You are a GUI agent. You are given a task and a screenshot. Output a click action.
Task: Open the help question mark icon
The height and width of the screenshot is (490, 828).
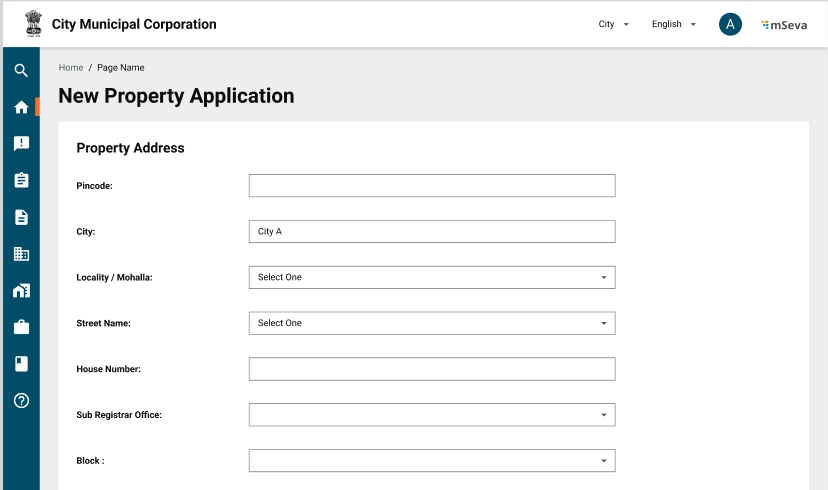click(21, 400)
